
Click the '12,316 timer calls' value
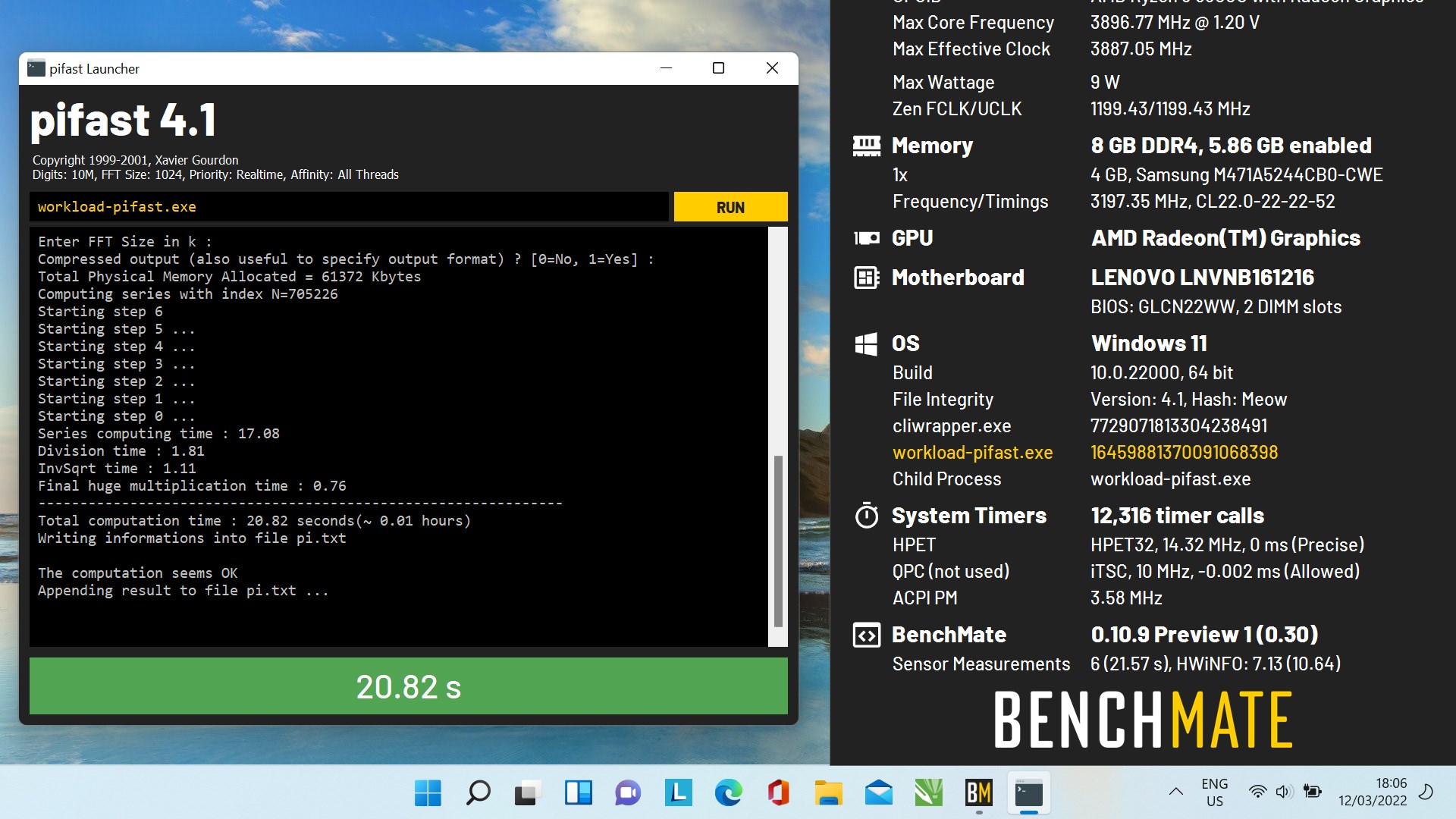tap(1177, 516)
